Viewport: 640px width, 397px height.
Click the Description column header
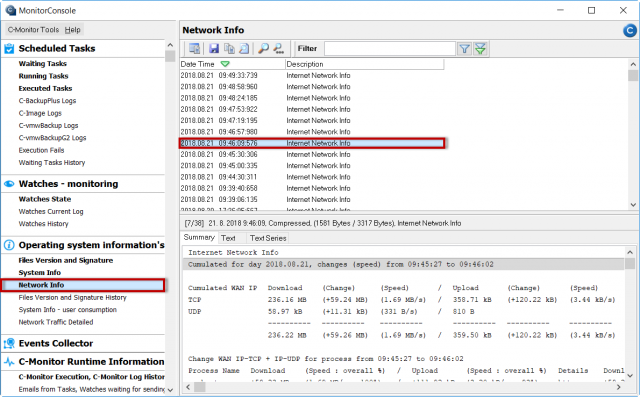(364, 64)
